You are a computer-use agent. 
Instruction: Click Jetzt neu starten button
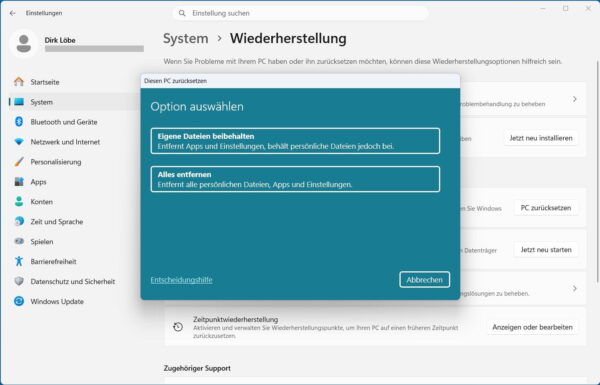pos(546,250)
